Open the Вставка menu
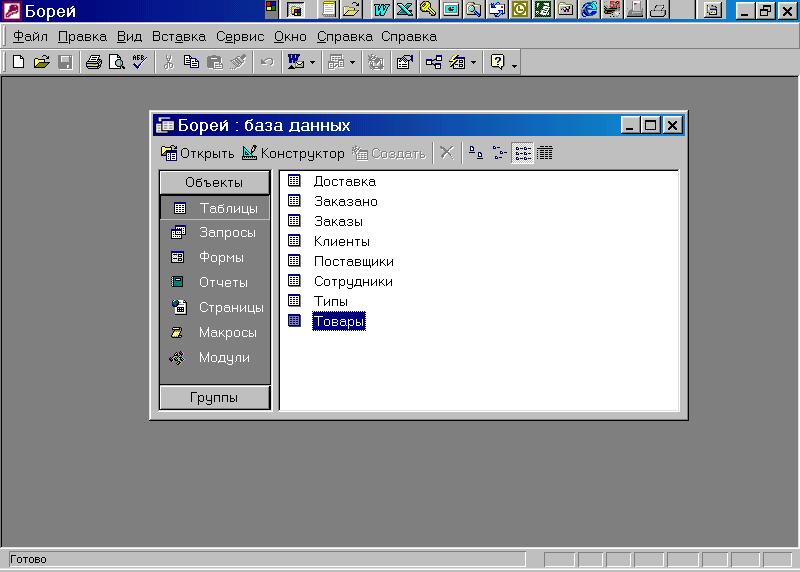Screen dimensions: 800x572 pyautogui.click(x=179, y=37)
